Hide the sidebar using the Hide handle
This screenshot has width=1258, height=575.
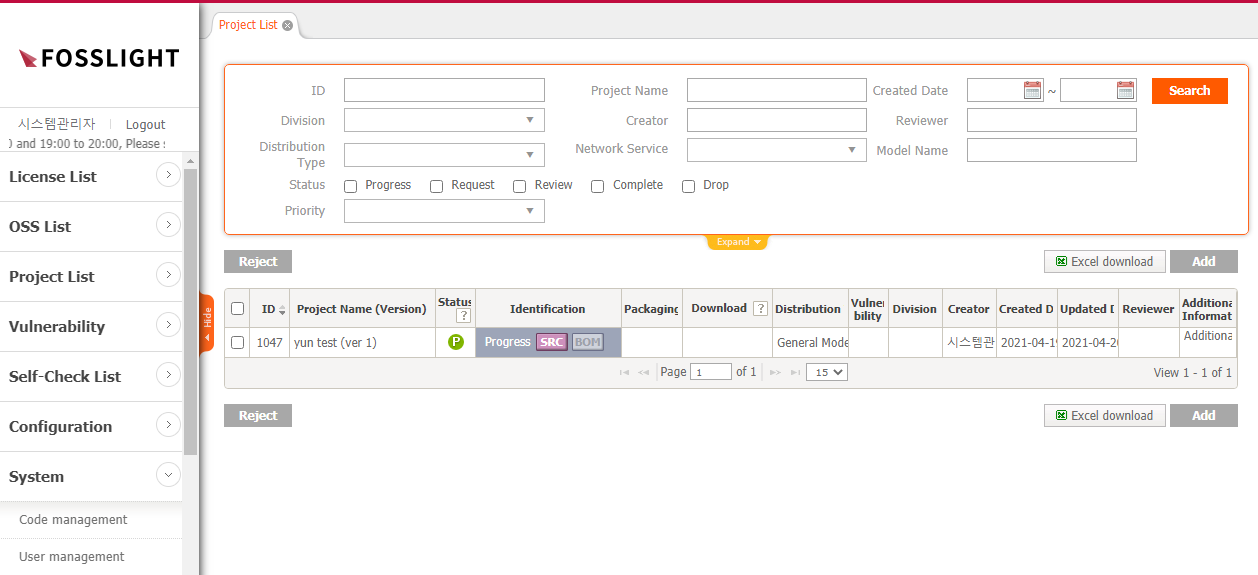[207, 322]
